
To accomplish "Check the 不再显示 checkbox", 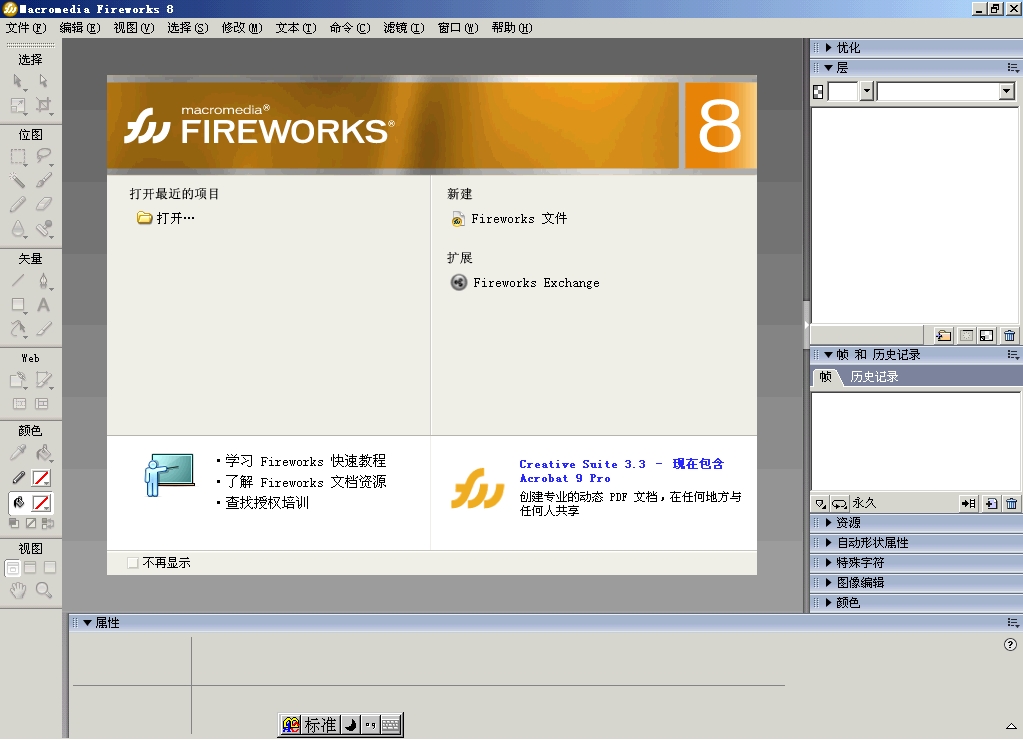I will 132,563.
